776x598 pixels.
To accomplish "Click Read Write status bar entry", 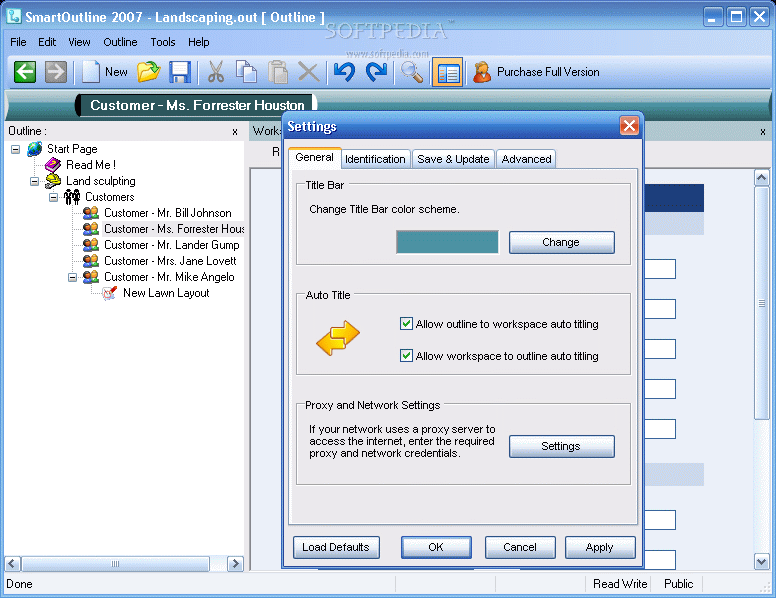I will (x=620, y=584).
